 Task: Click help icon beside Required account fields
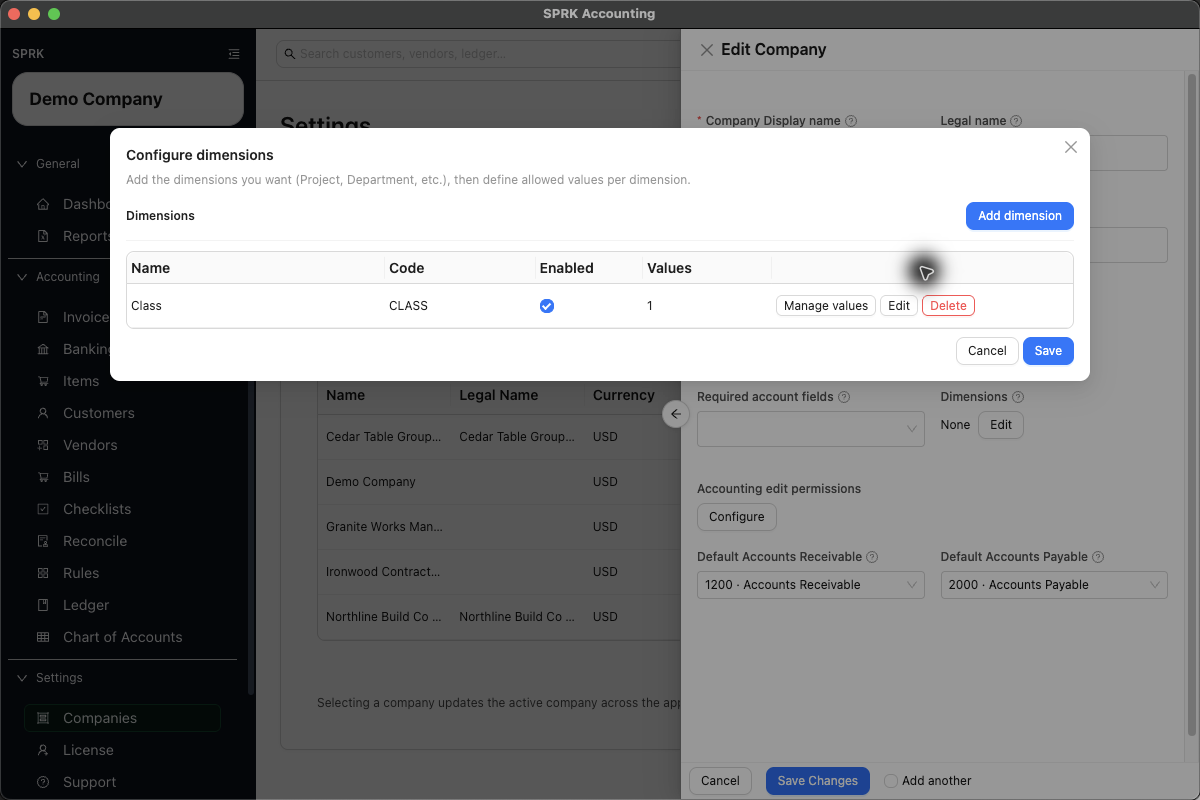tap(844, 397)
